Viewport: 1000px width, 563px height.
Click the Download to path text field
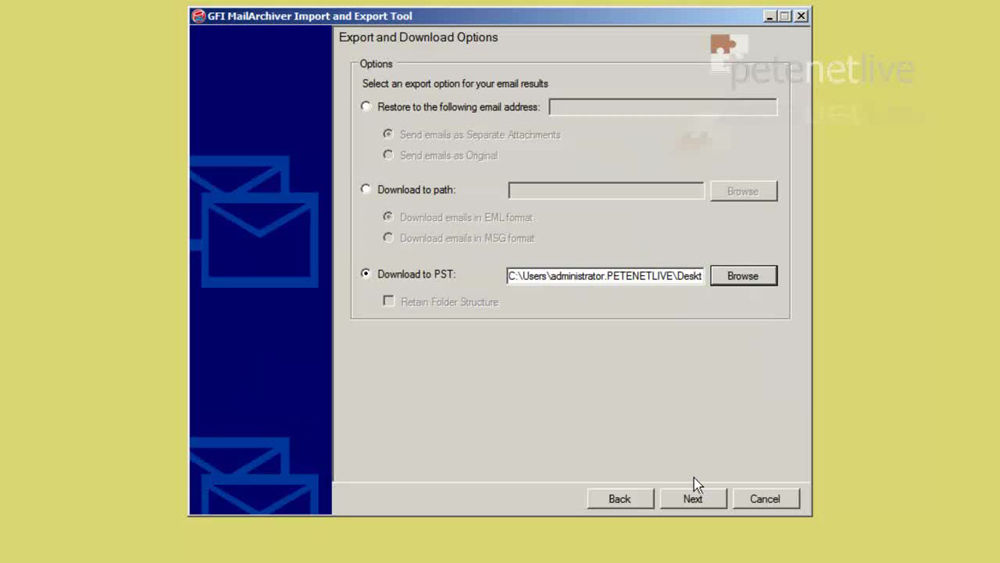coord(606,191)
